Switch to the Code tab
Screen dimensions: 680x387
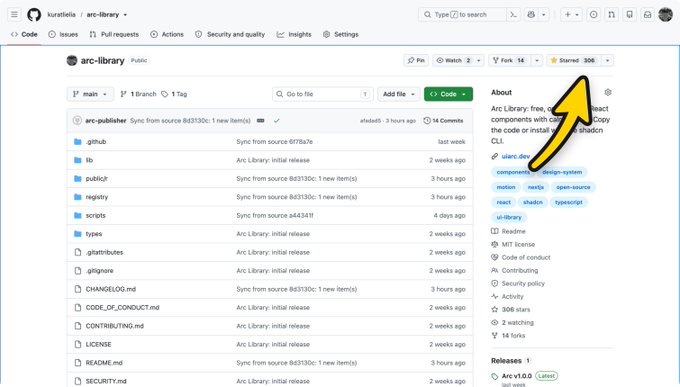click(25, 34)
